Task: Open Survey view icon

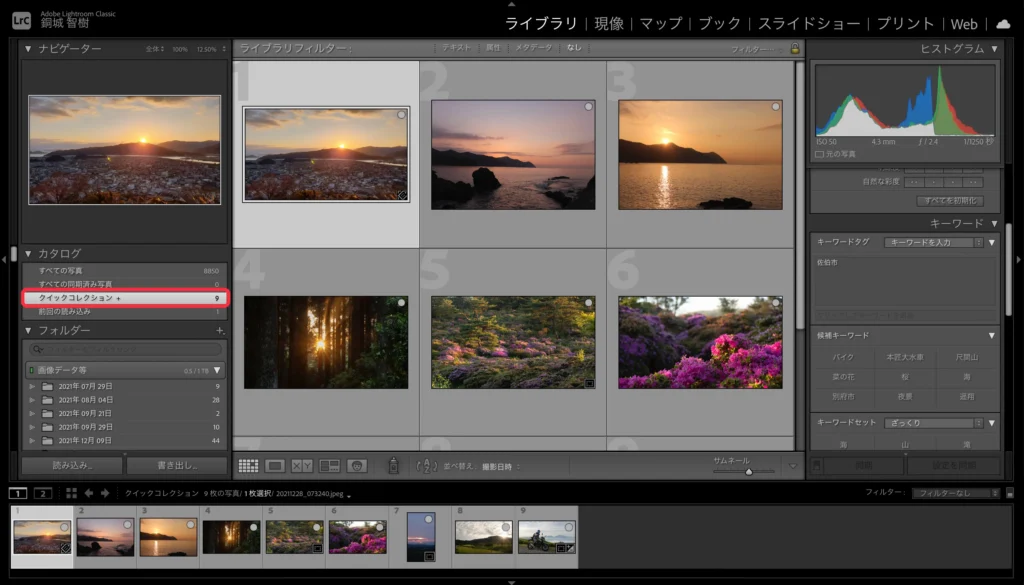Action: click(329, 466)
